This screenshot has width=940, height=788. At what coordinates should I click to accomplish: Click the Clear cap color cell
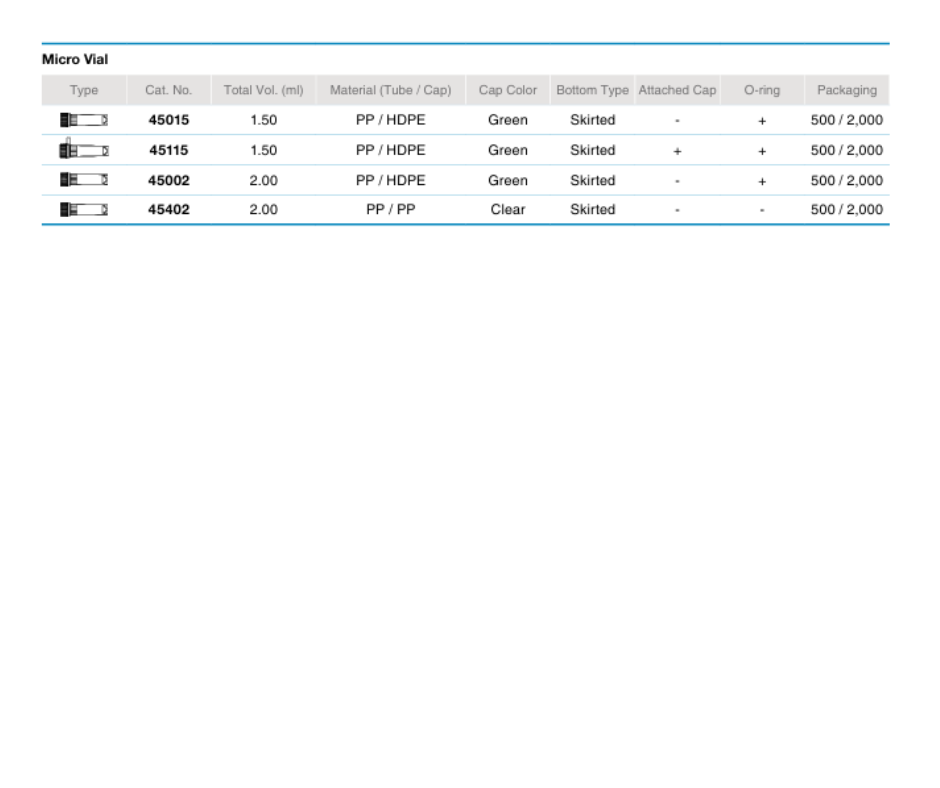[507, 210]
